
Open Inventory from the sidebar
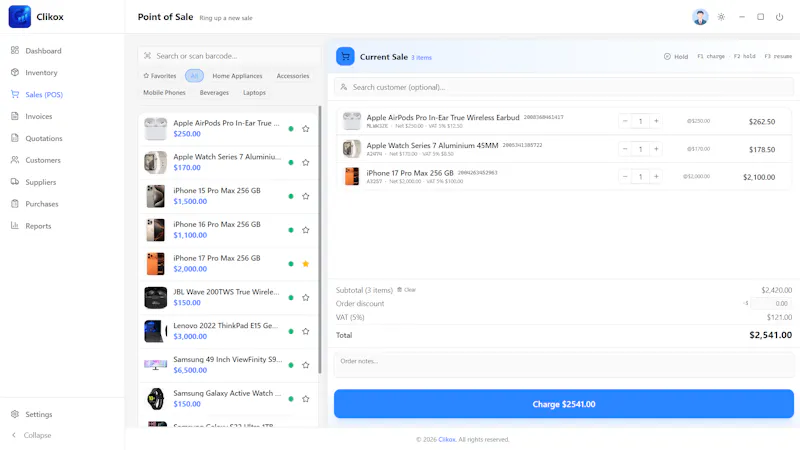(x=34, y=72)
